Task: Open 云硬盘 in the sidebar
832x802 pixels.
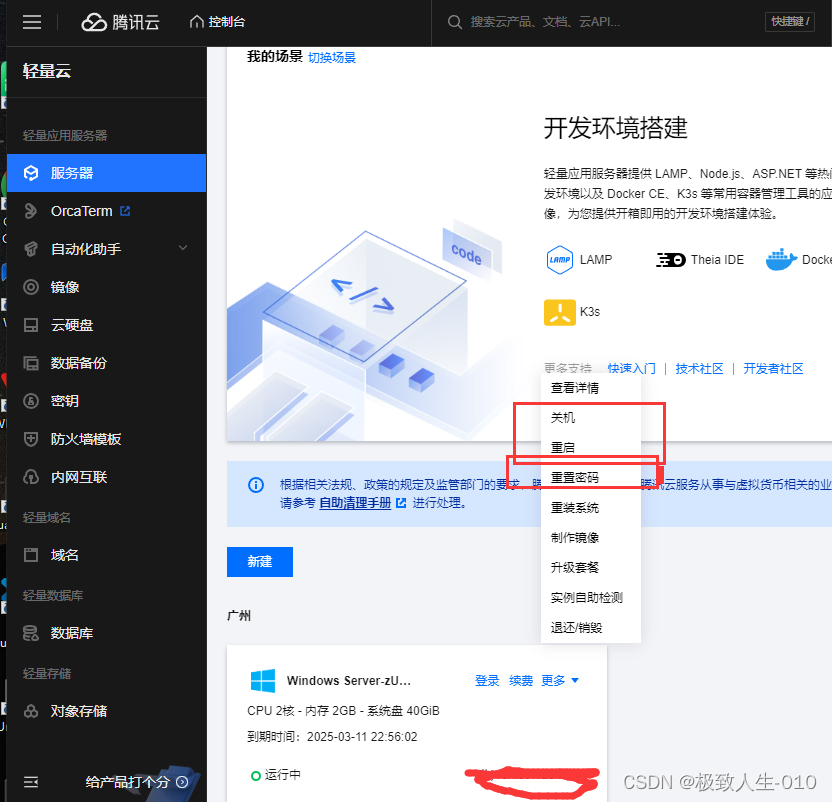Action: coord(72,325)
